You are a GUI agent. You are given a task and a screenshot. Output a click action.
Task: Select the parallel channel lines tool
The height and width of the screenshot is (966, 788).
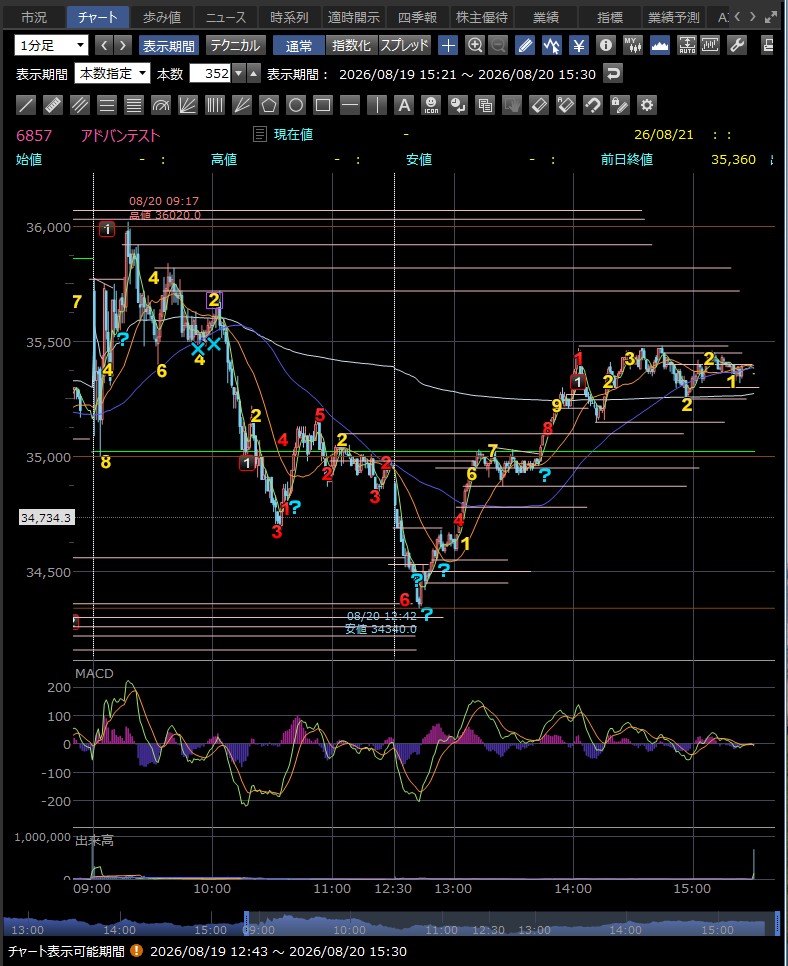[80, 105]
